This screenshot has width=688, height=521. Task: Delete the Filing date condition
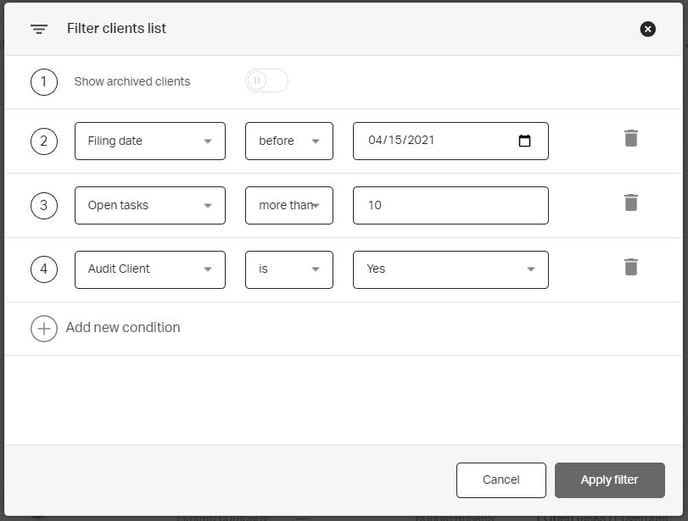pos(630,139)
